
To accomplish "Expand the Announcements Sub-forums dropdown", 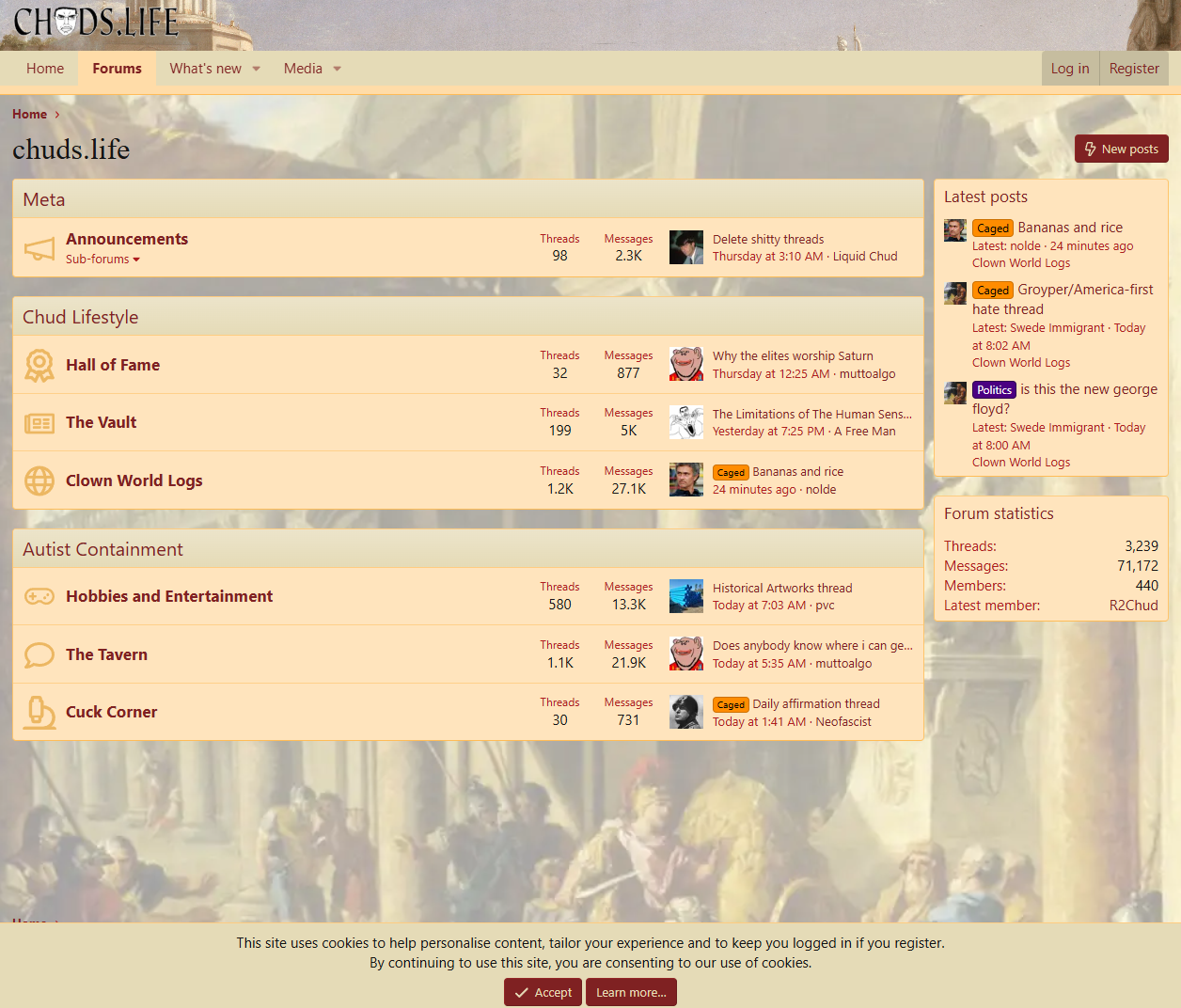I will (102, 260).
